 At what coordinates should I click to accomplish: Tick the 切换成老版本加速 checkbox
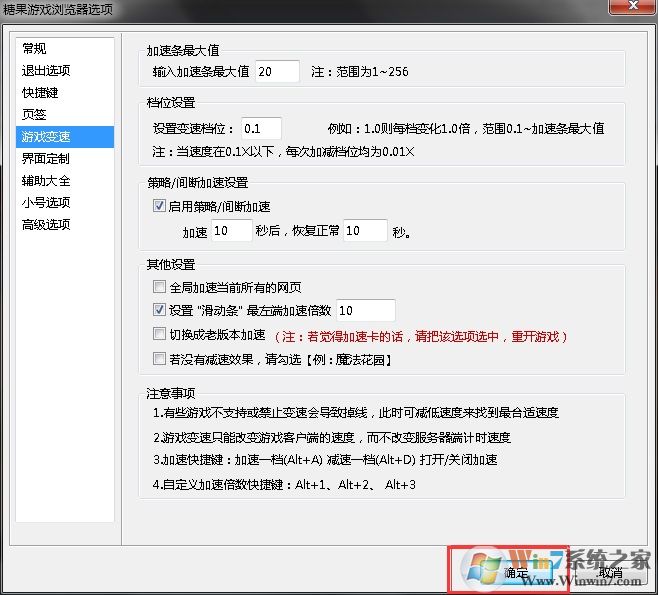pos(159,334)
